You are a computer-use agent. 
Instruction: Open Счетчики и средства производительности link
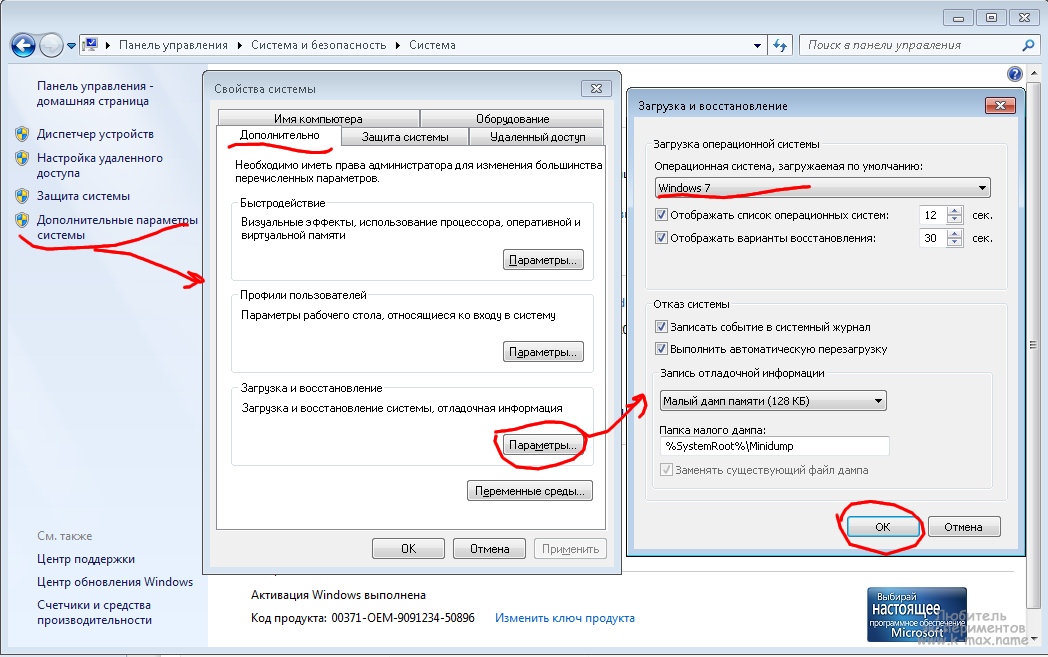pos(94,612)
